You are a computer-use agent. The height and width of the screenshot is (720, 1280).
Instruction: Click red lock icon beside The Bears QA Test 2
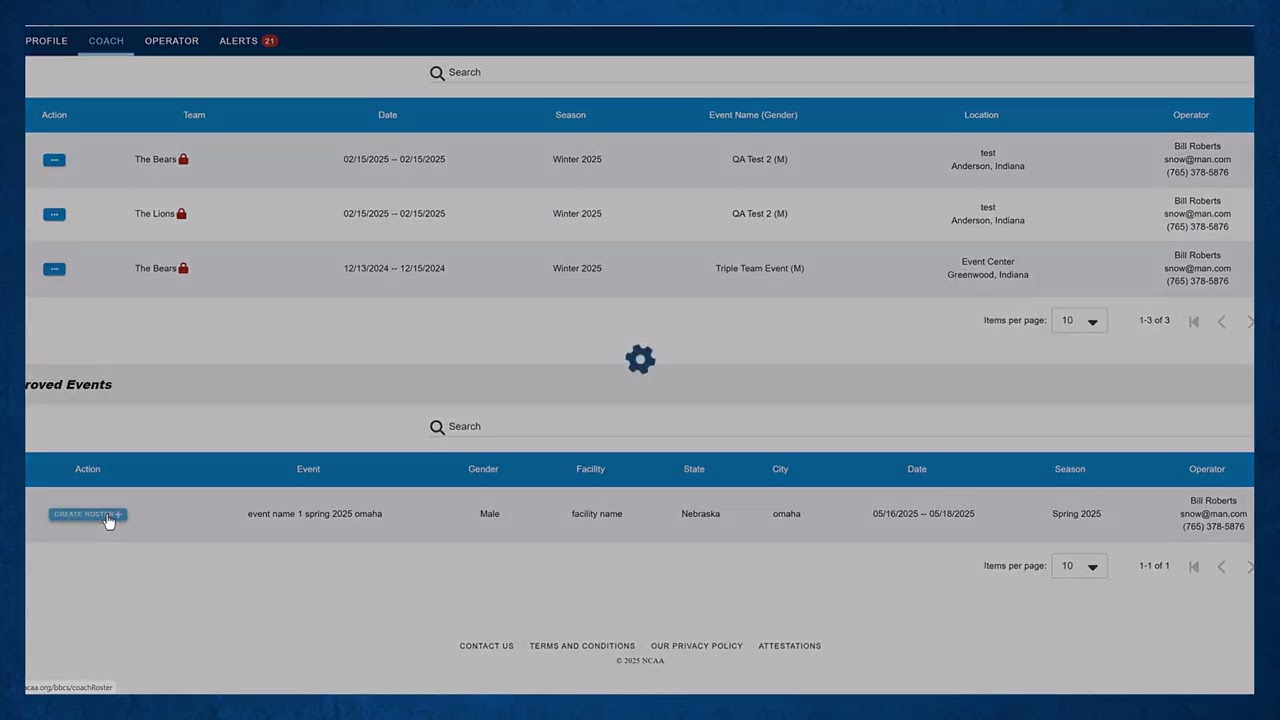pos(183,159)
